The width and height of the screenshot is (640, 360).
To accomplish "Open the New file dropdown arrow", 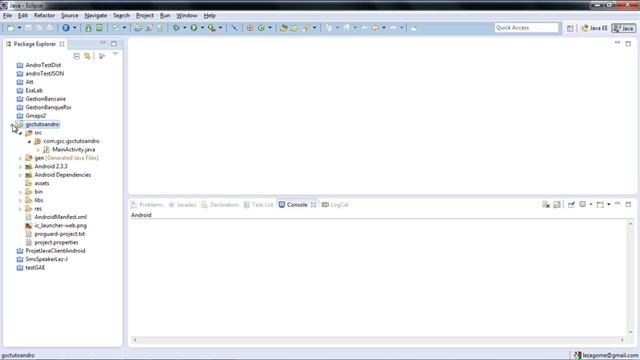I will 19,28.
